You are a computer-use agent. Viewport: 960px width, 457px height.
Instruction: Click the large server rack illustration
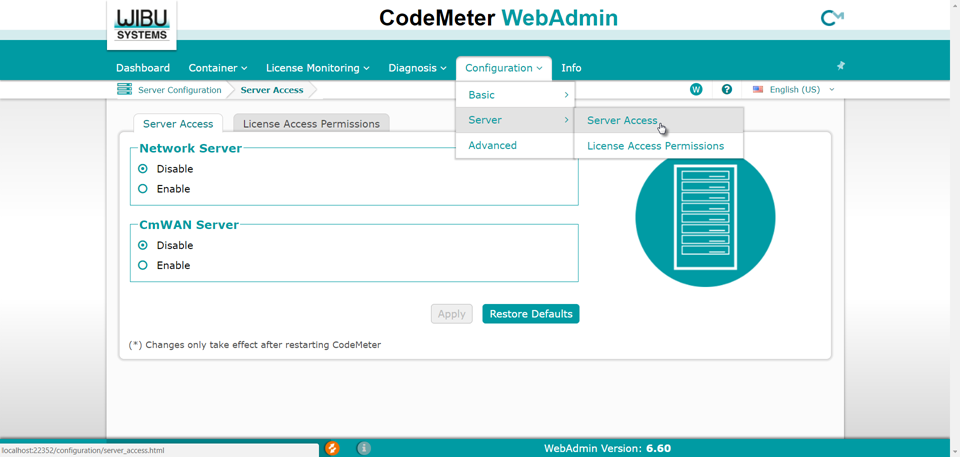pos(705,218)
